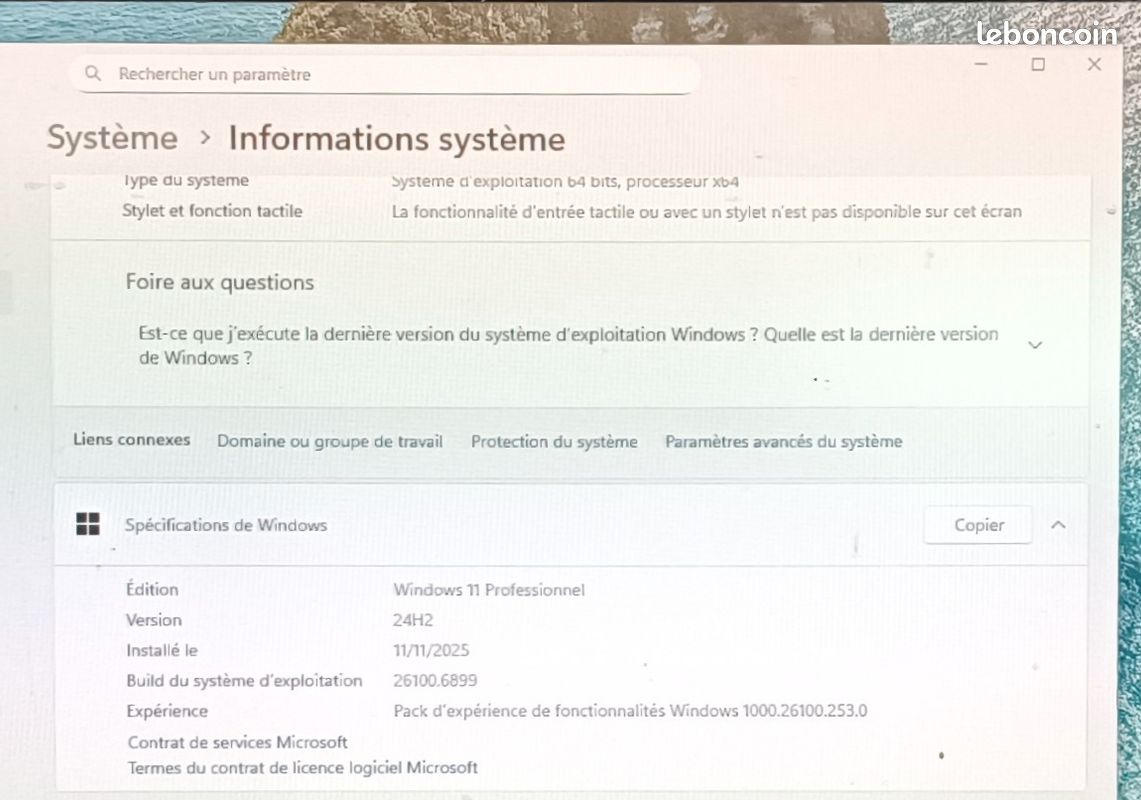Select the build number 26100.6899
1141x800 pixels.
pyautogui.click(x=435, y=681)
